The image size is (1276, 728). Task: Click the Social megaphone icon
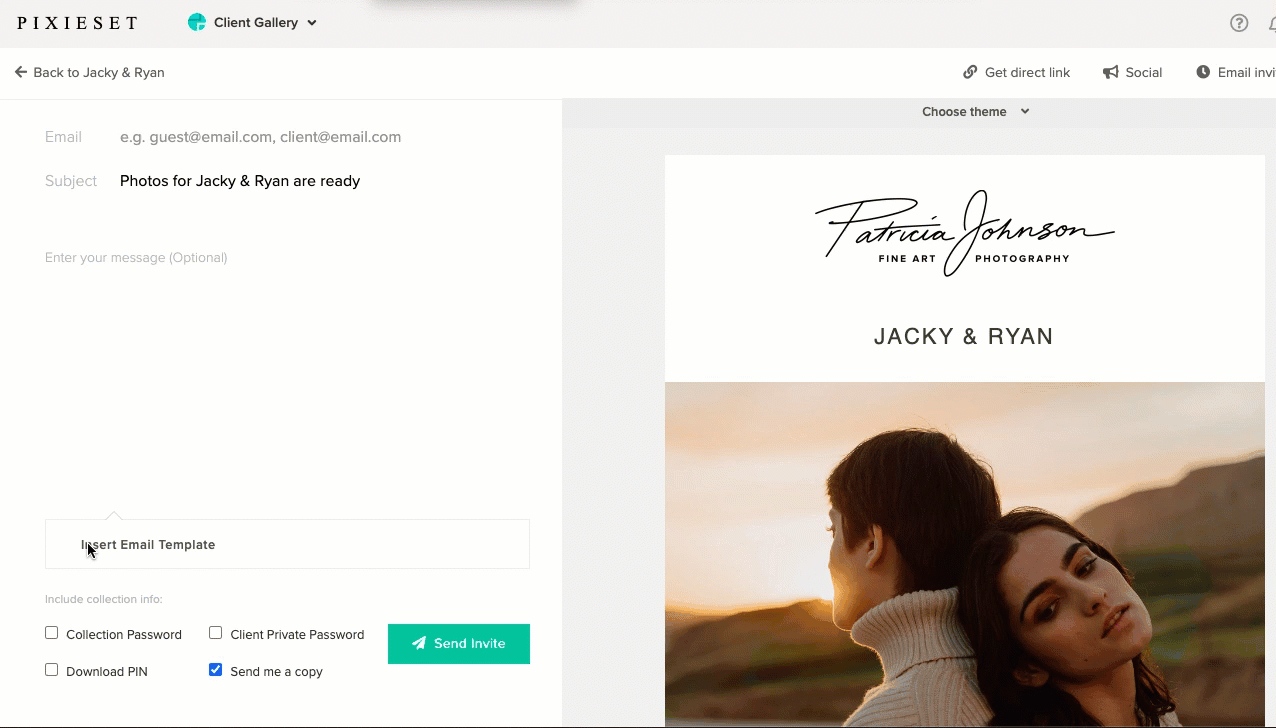click(x=1110, y=72)
